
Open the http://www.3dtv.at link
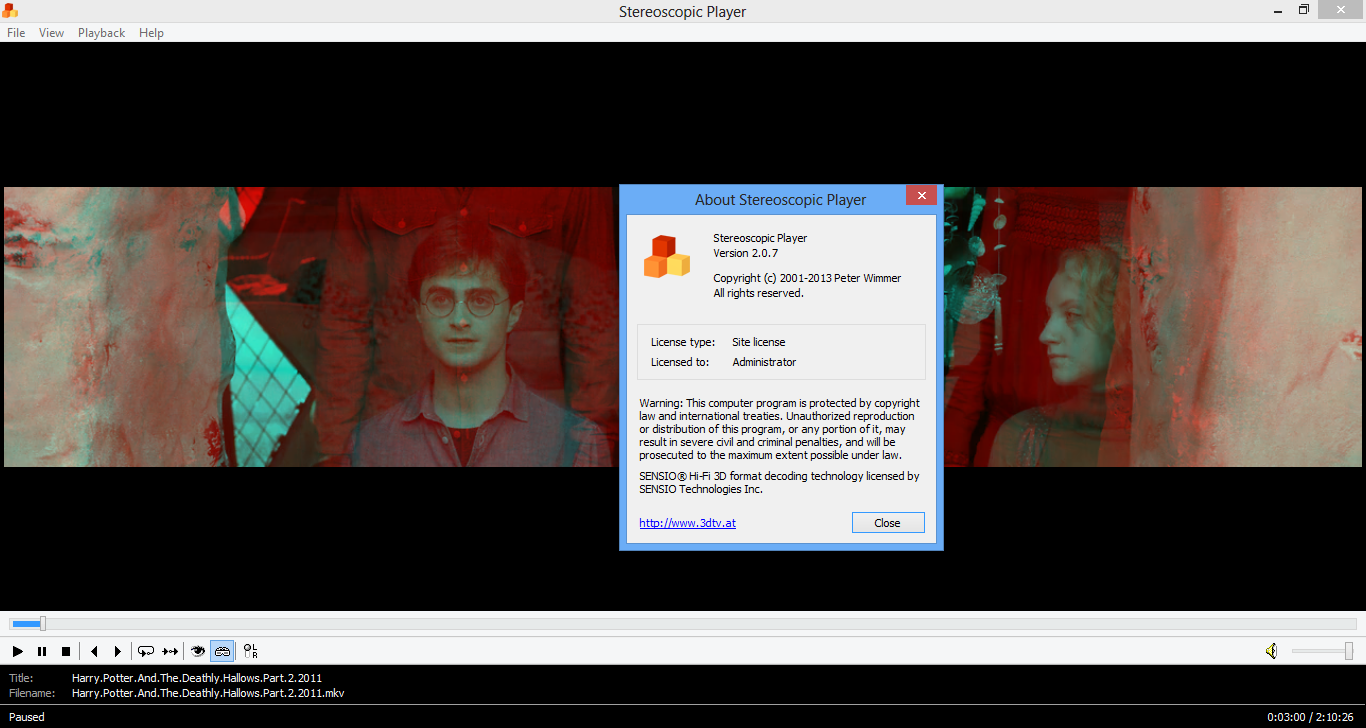687,523
